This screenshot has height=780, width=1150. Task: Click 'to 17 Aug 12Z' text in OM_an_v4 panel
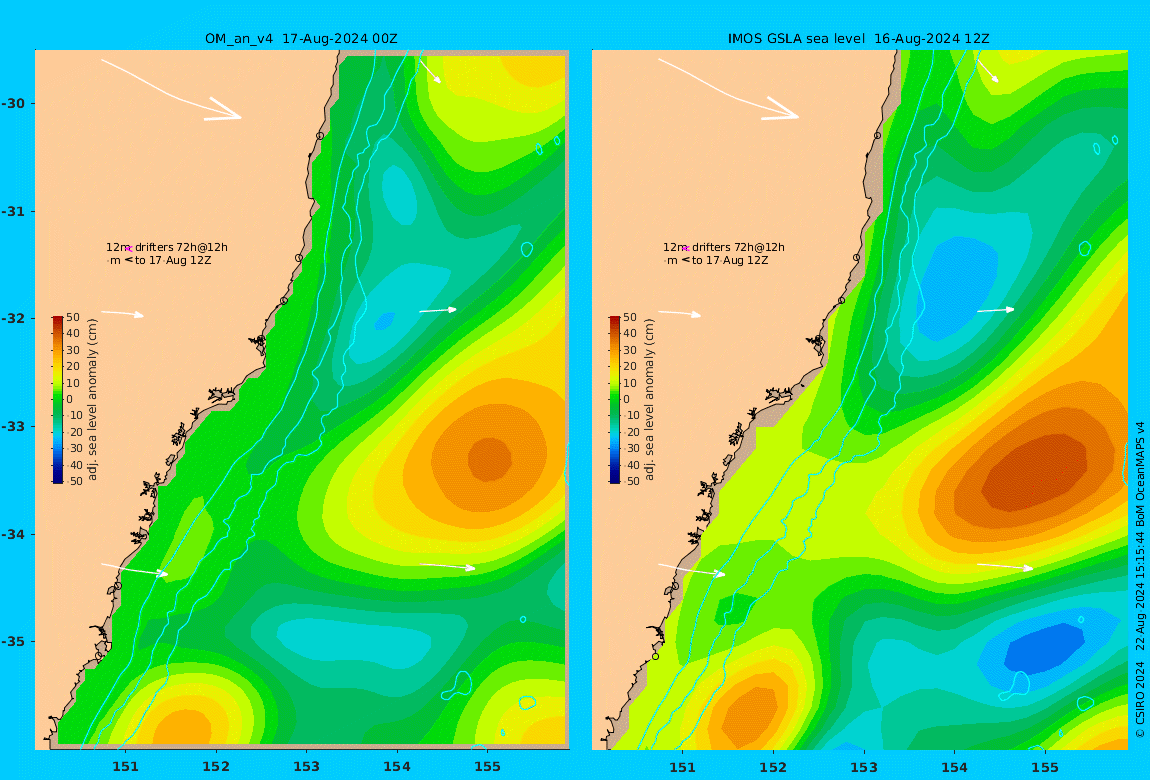(173, 260)
